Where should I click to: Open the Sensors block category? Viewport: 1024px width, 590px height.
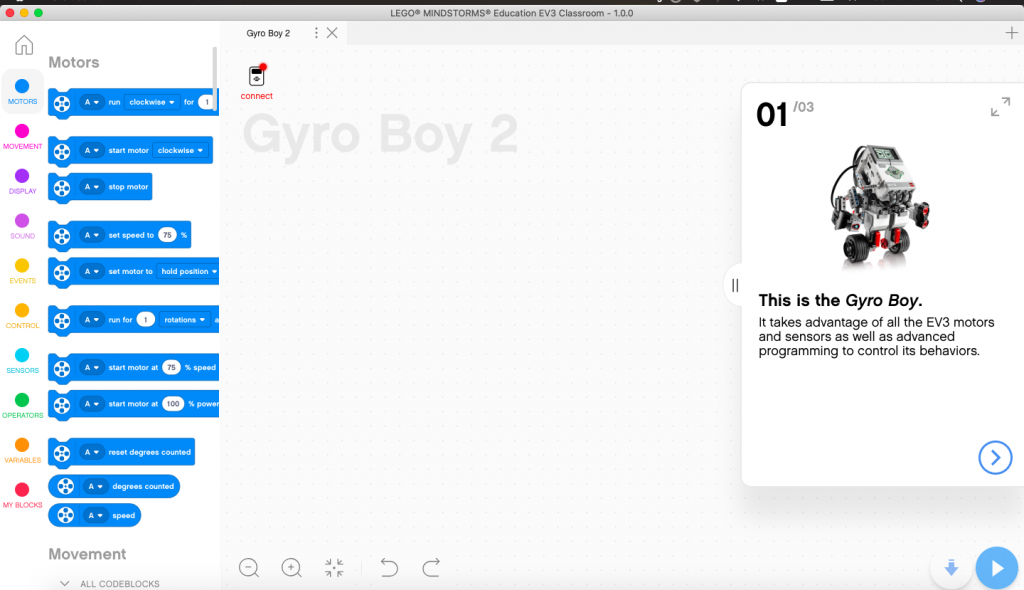(22, 357)
